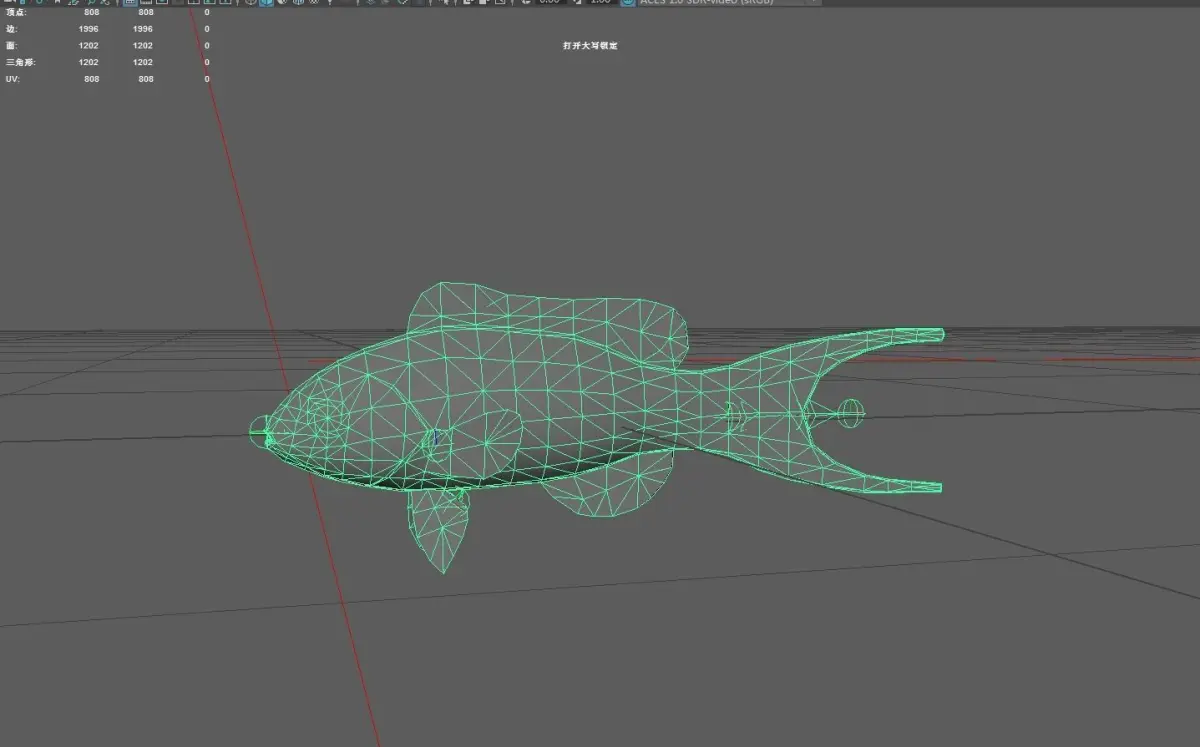The image size is (1200, 747).
Task: Click the 0 value in the 三角形 row
Action: (x=207, y=62)
